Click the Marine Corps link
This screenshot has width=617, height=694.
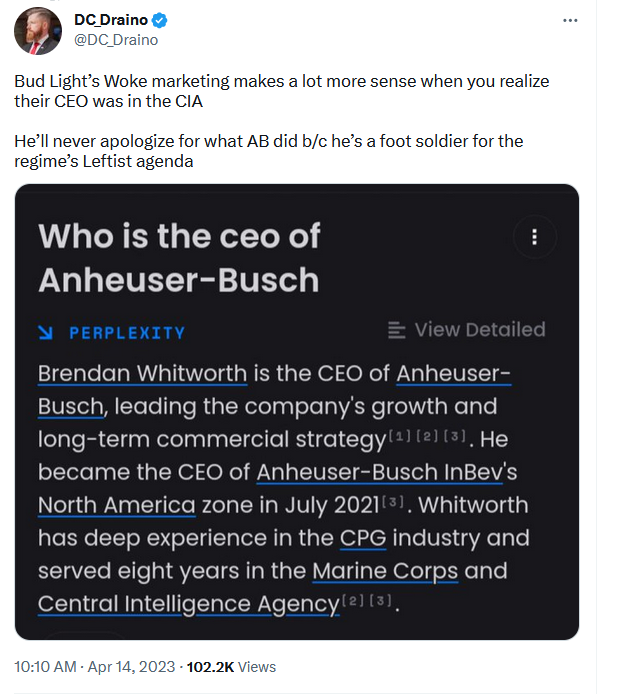[x=385, y=571]
